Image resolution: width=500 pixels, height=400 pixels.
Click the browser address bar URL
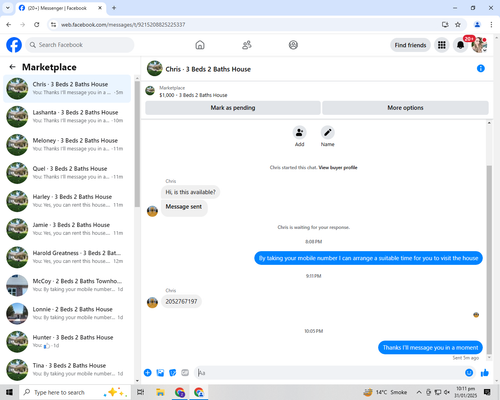pos(123,25)
